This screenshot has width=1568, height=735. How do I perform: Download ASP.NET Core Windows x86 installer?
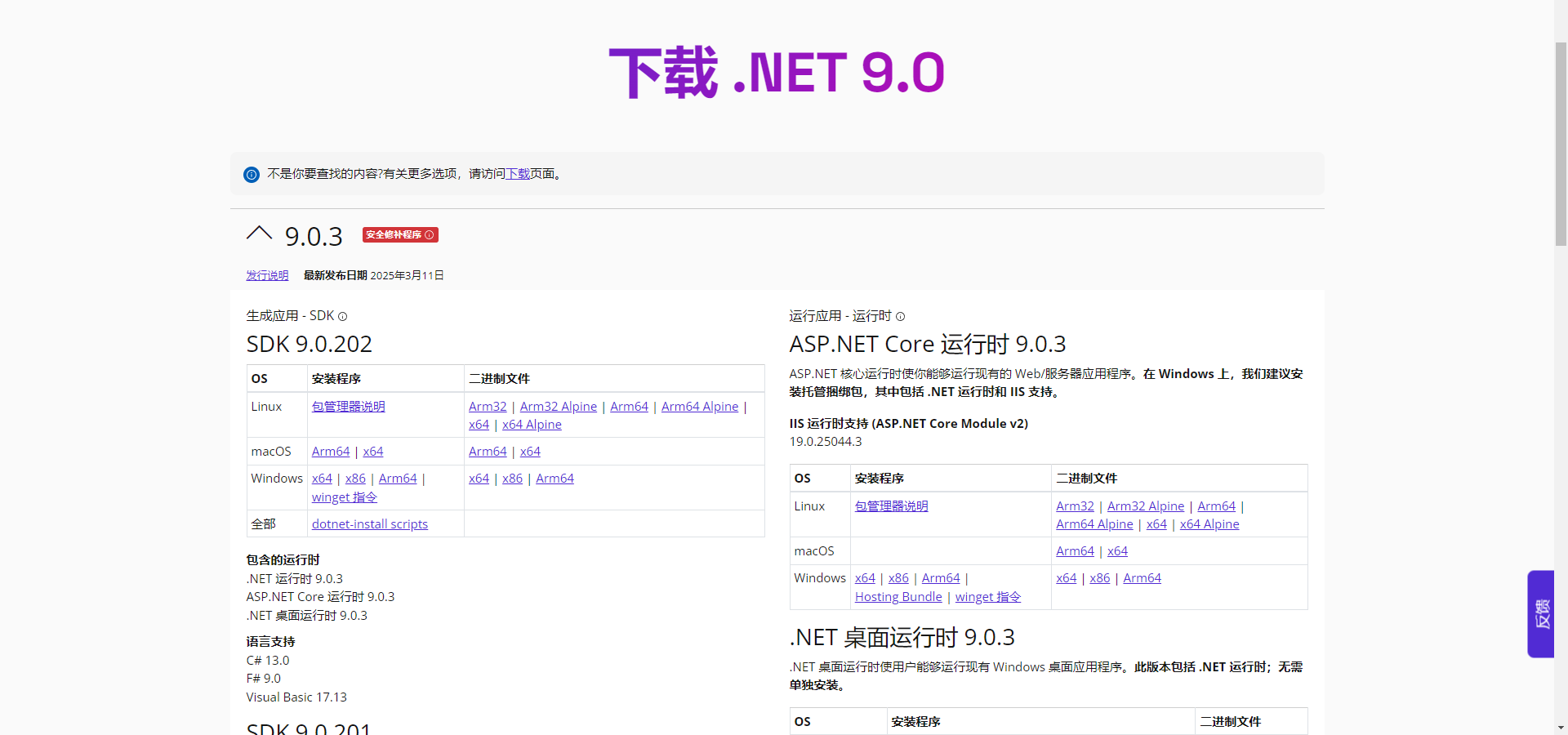pyautogui.click(x=898, y=578)
